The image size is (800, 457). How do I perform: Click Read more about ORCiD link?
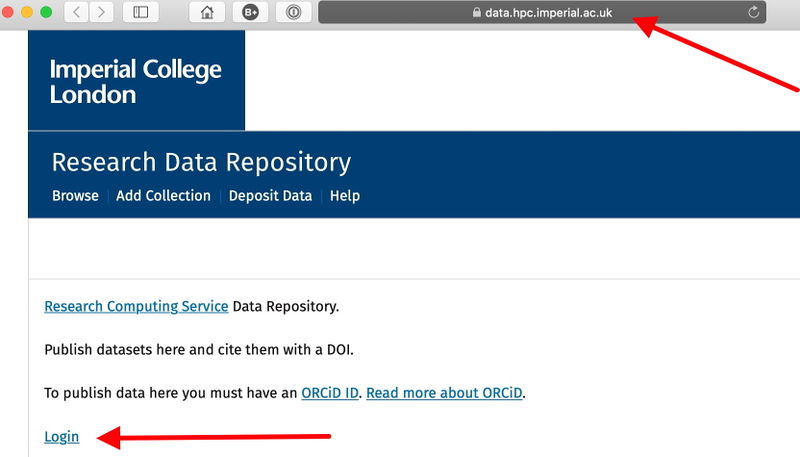[x=445, y=393]
